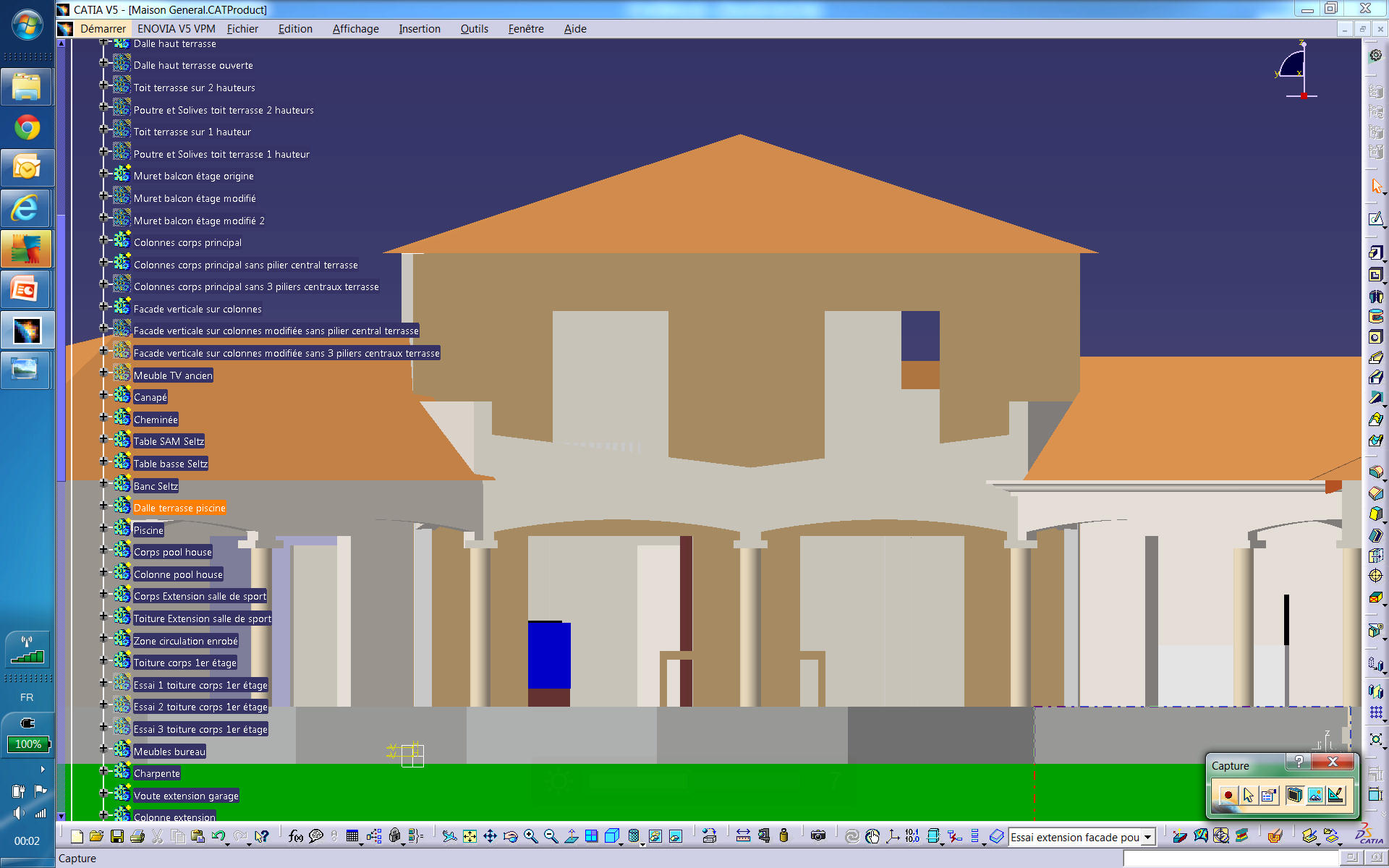This screenshot has width=1389, height=868.
Task: Click the Save icon in bottom toolbar
Action: 116,836
